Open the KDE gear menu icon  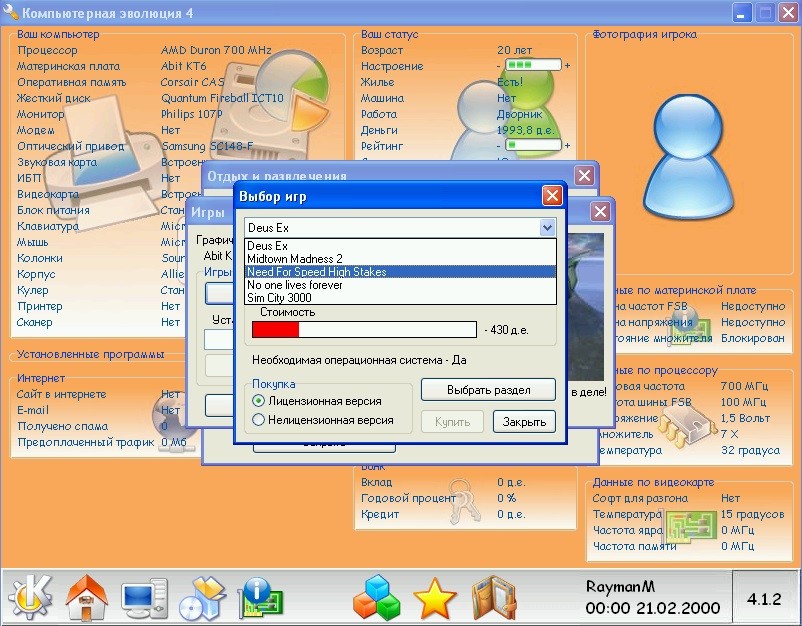click(x=30, y=596)
